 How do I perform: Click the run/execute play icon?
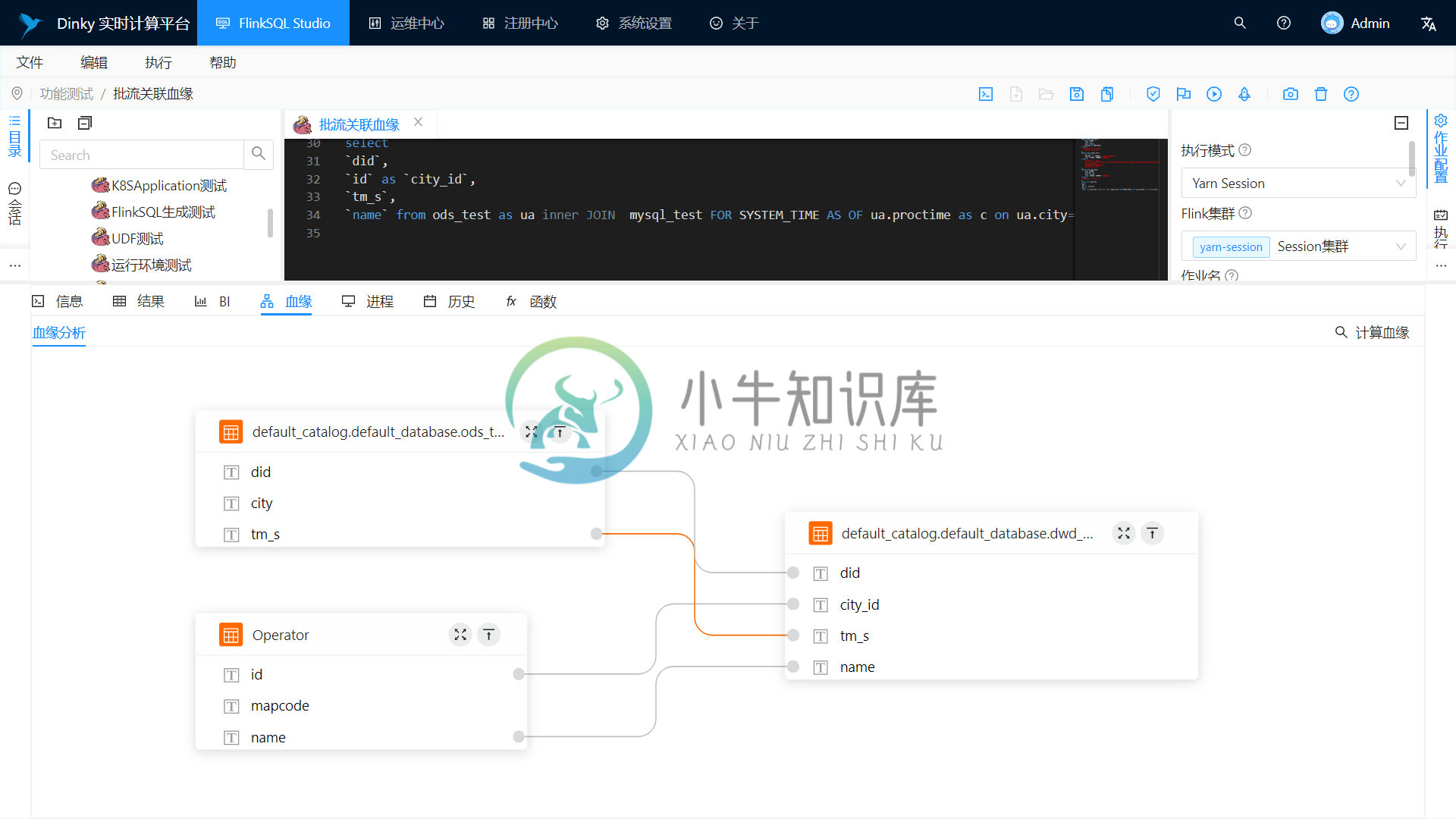click(1213, 94)
